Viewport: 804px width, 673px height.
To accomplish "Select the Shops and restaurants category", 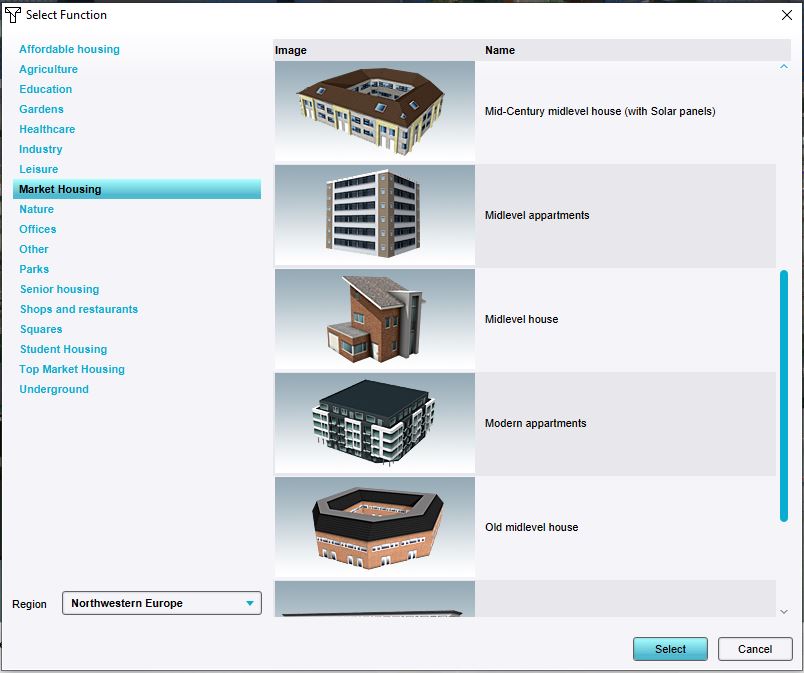I will [x=79, y=309].
